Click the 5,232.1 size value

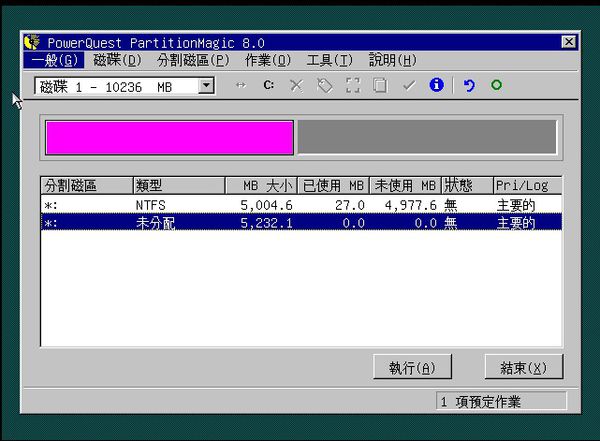coord(266,223)
